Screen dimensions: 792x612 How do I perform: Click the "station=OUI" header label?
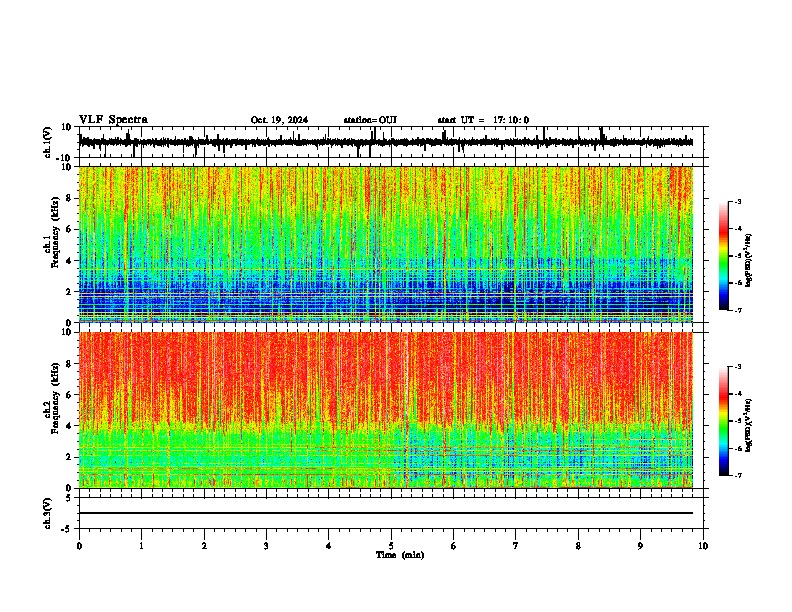pos(370,120)
